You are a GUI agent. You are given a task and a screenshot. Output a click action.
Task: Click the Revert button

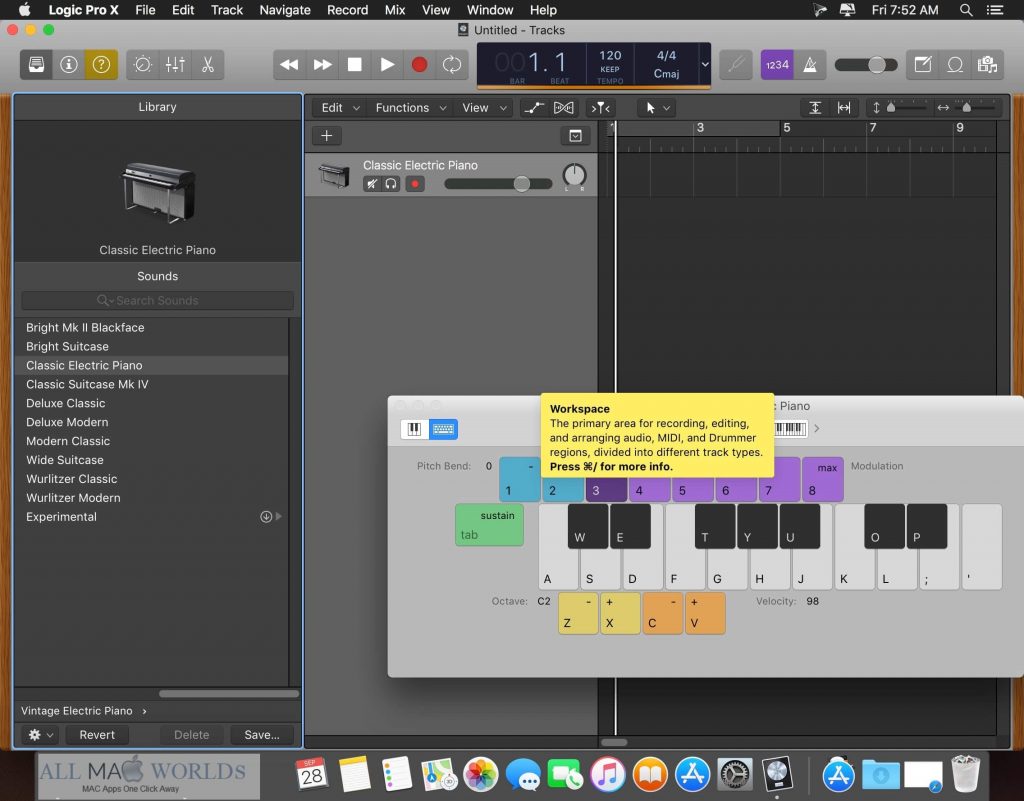click(x=97, y=735)
